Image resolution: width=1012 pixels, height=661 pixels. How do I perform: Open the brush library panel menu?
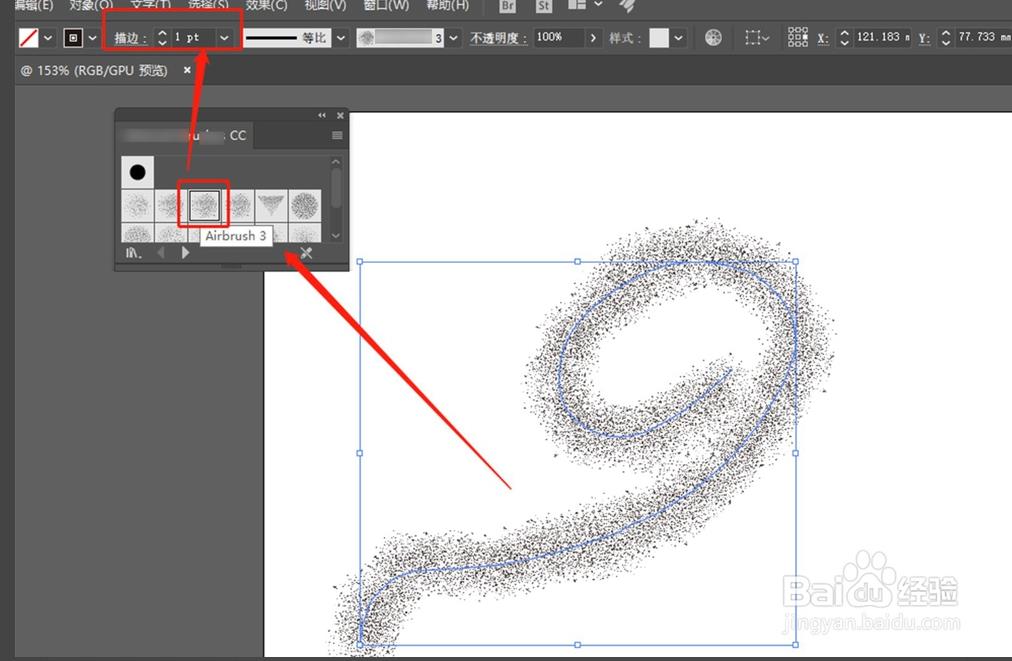tap(337, 136)
